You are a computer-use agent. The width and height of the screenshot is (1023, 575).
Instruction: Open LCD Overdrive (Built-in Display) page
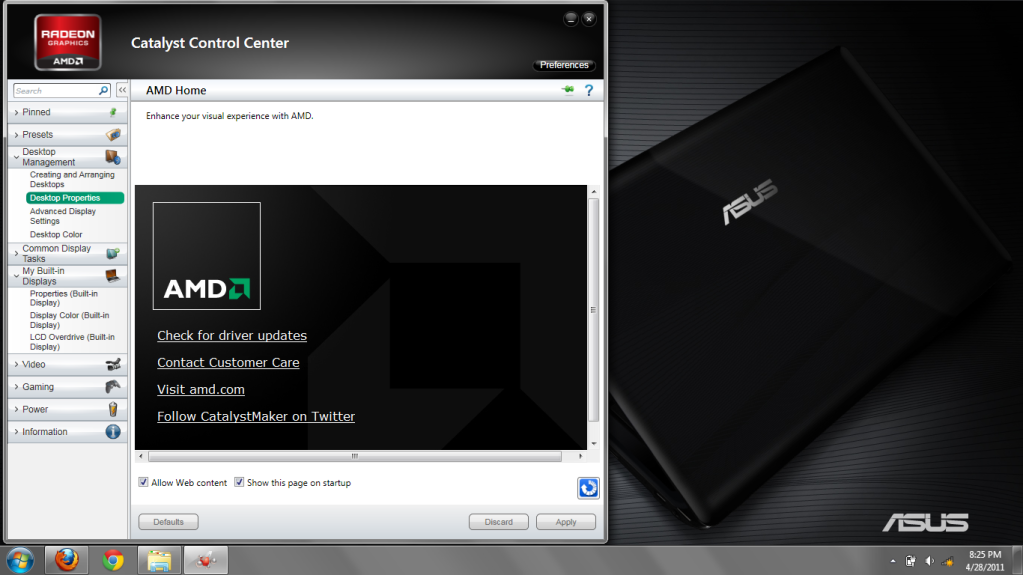(x=72, y=342)
